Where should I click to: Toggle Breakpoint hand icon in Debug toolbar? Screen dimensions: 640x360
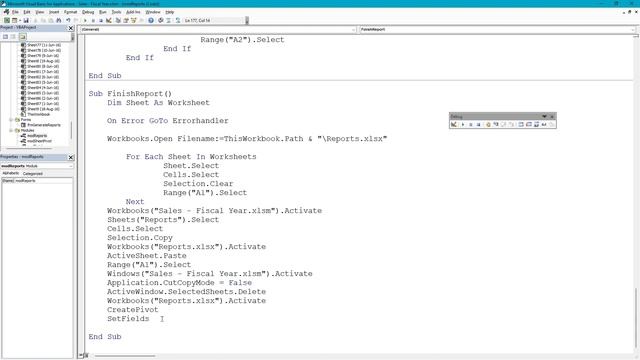[x=488, y=124]
